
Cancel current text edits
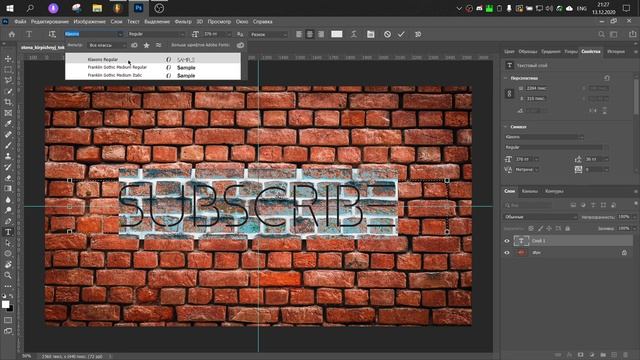(x=387, y=34)
